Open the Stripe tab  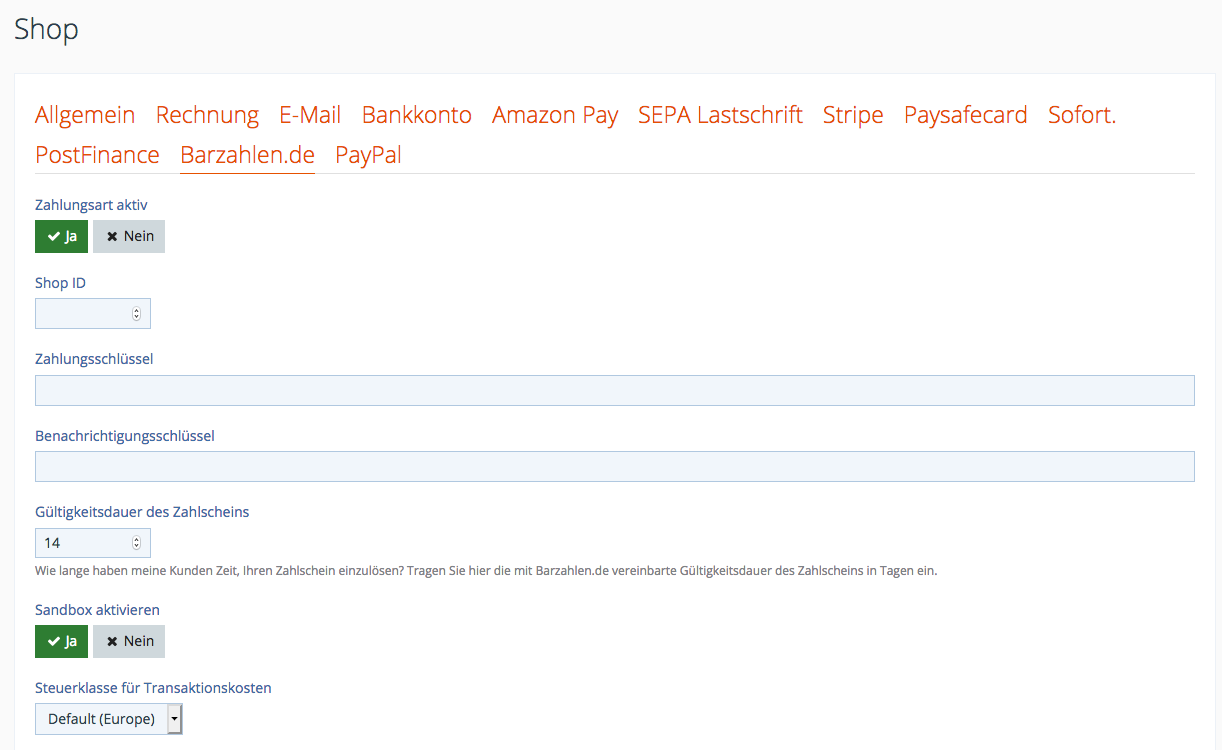853,115
